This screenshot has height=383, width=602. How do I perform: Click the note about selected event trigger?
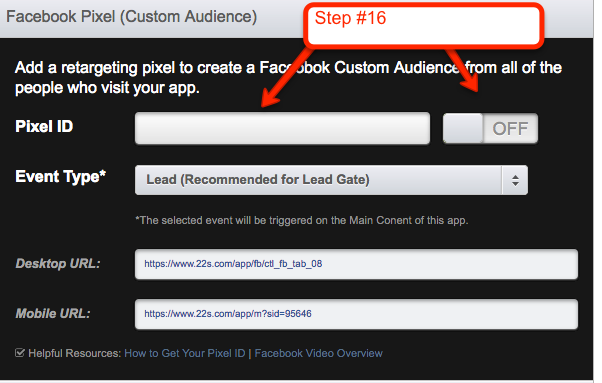(x=302, y=220)
